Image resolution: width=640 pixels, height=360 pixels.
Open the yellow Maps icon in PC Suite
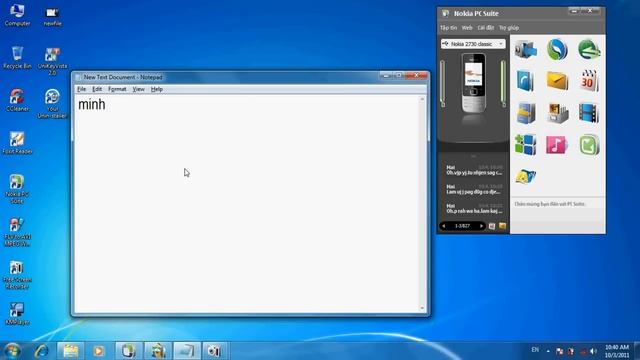(x=525, y=176)
